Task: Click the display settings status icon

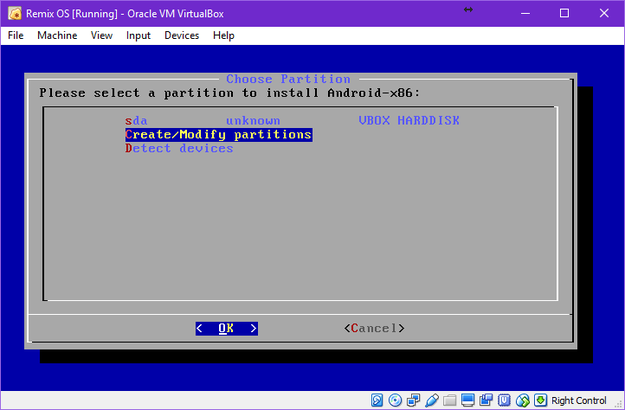Action: point(468,400)
